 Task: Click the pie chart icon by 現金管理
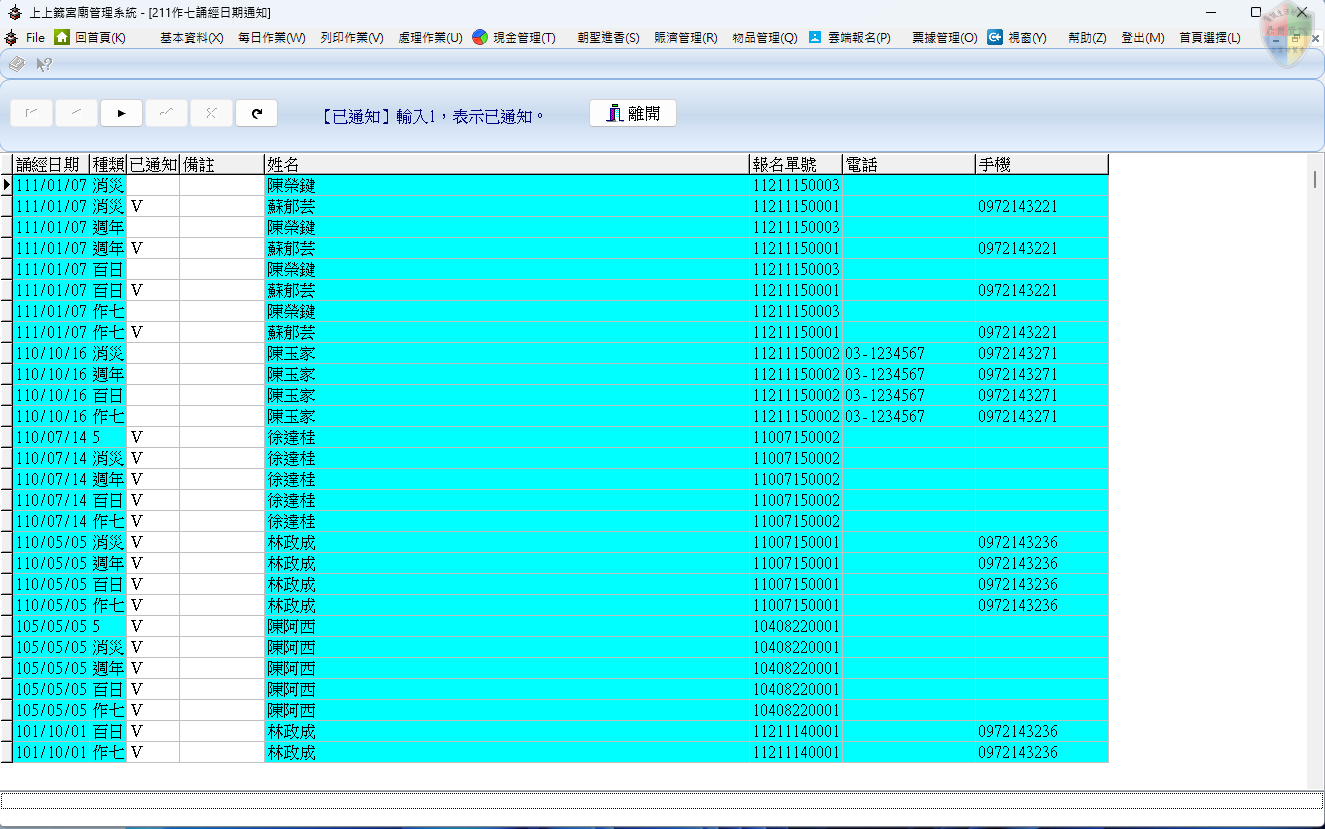(x=480, y=37)
